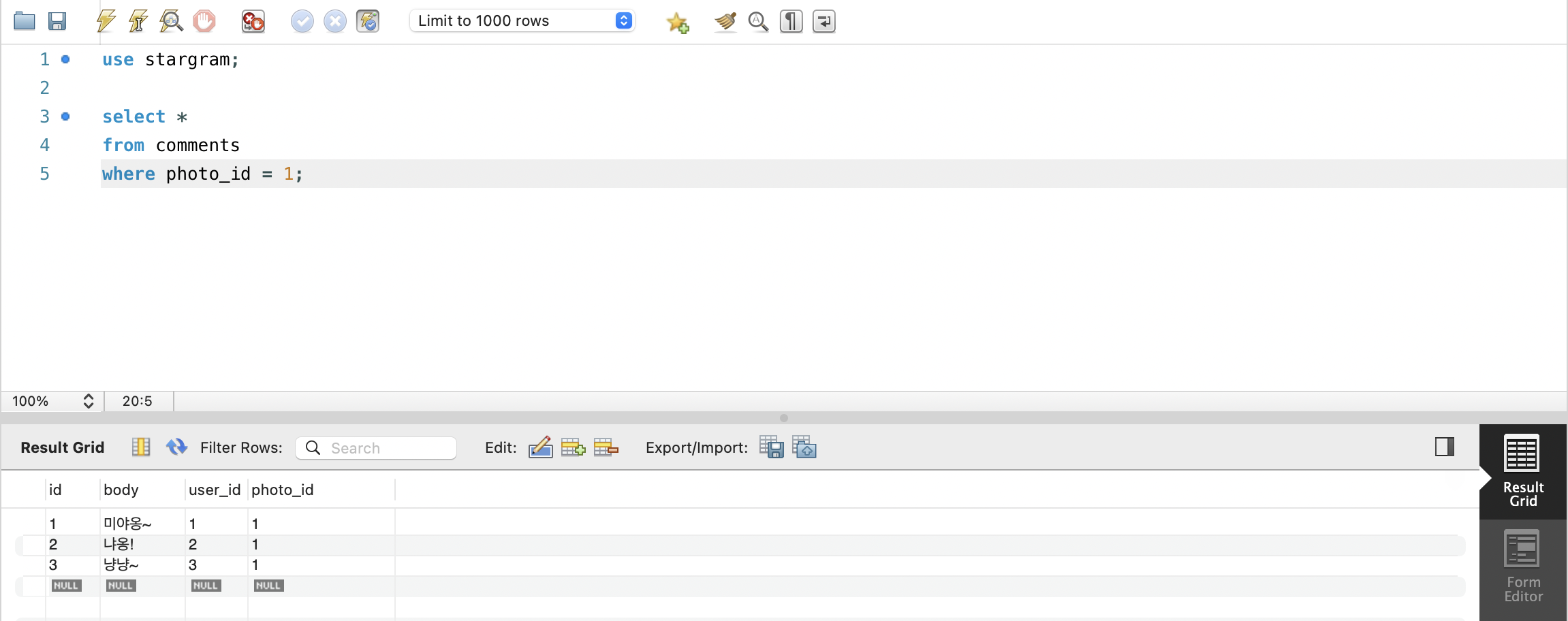Save the script to file
1568x621 pixels.
pyautogui.click(x=57, y=21)
